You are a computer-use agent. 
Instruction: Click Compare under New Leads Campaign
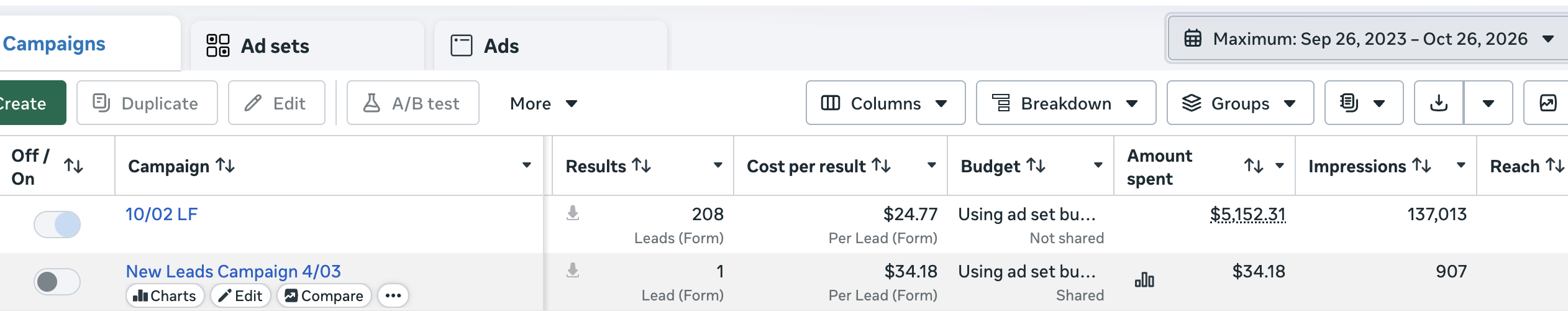pos(324,295)
